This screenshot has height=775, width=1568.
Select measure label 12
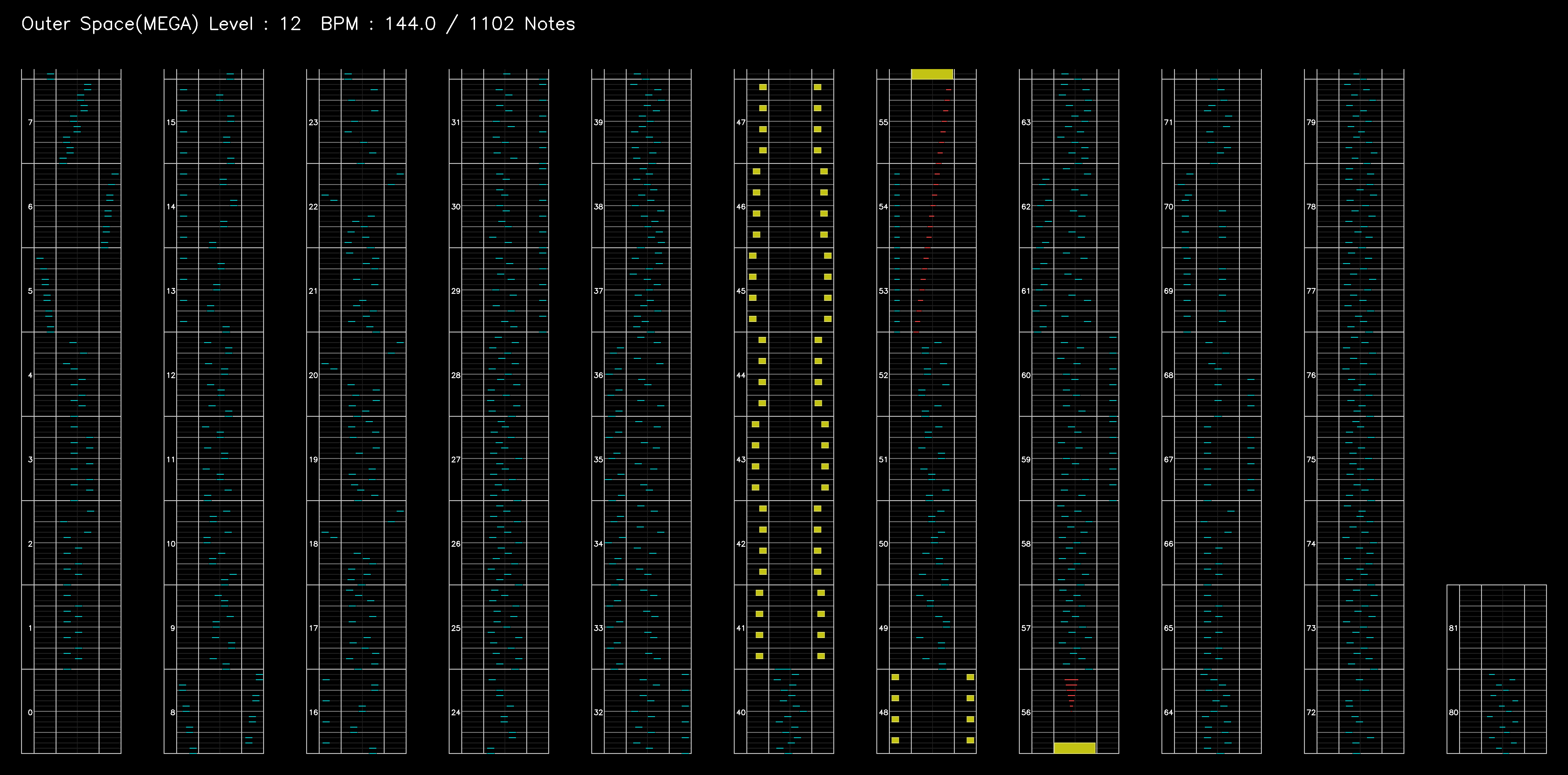tap(171, 375)
